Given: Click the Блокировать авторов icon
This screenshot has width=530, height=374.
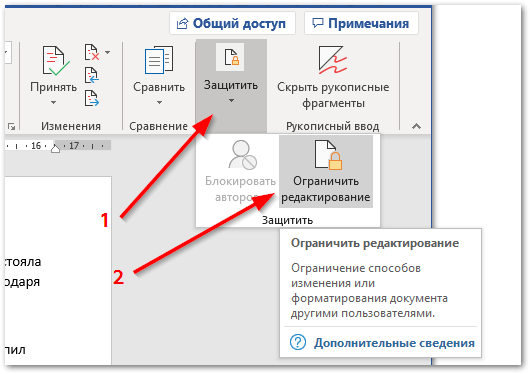Looking at the screenshot, I should pos(242,155).
